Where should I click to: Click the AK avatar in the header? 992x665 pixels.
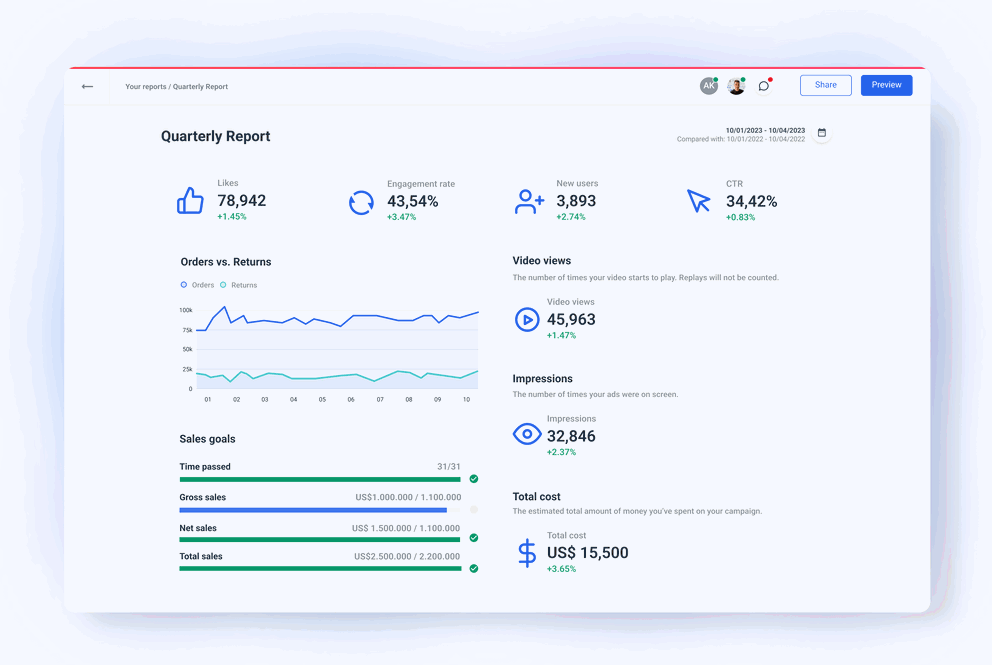709,85
